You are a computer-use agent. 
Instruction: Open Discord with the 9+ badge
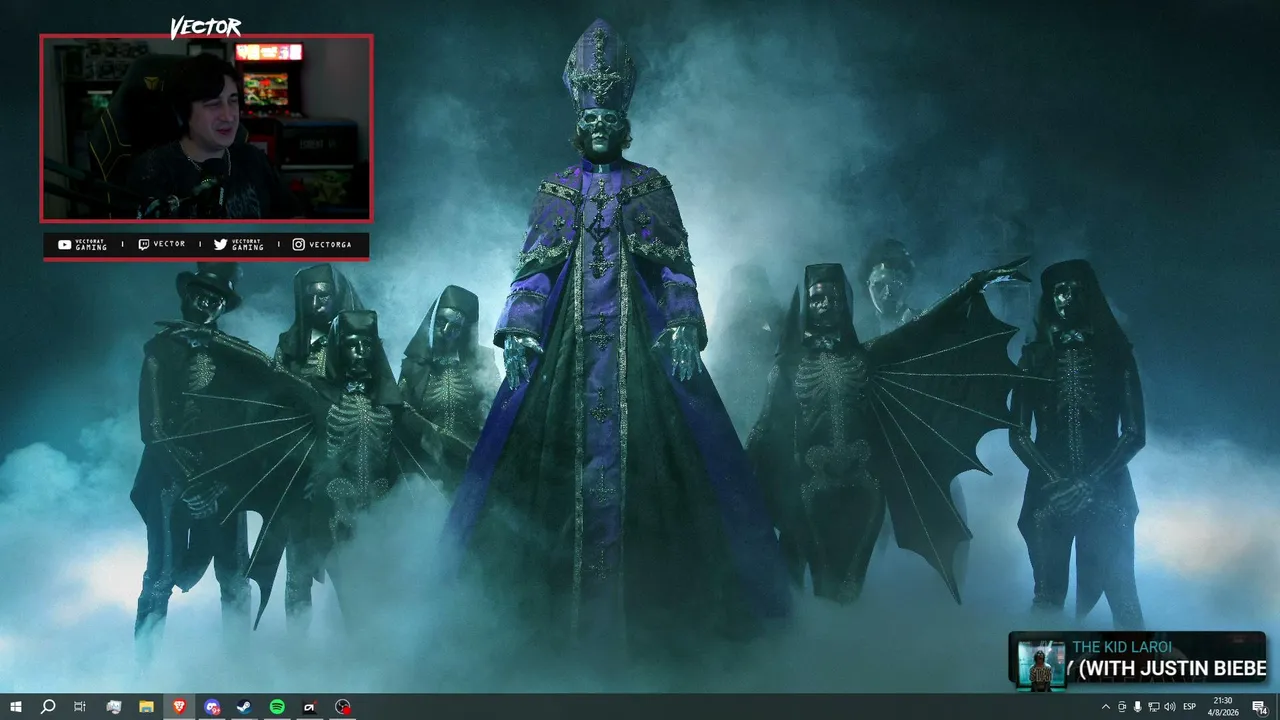coord(212,707)
